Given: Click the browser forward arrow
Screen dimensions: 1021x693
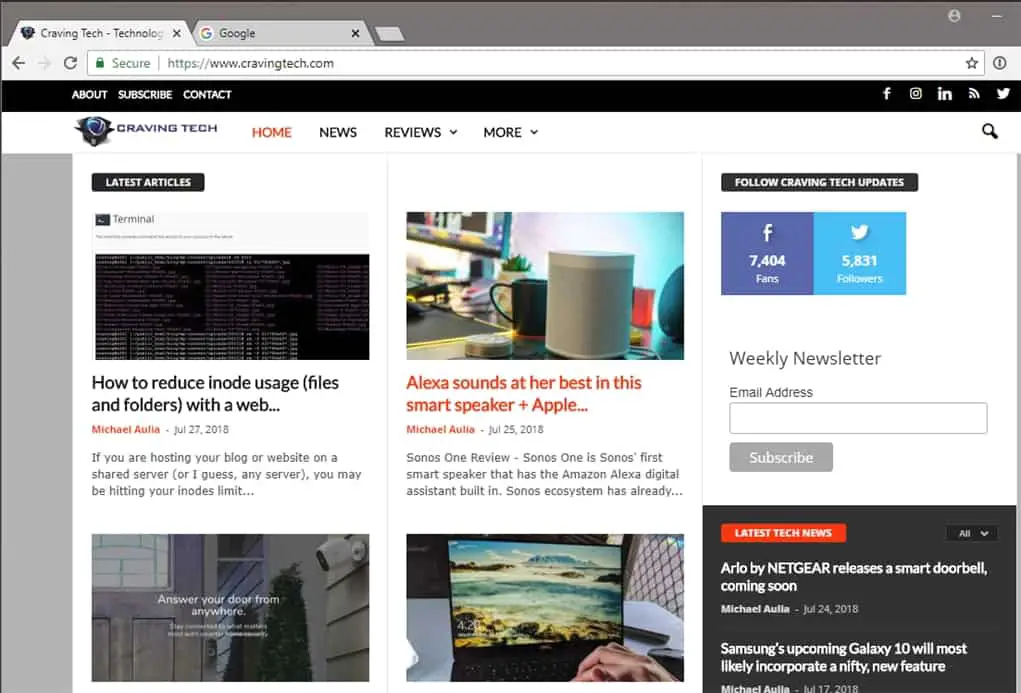Looking at the screenshot, I should [x=44, y=63].
